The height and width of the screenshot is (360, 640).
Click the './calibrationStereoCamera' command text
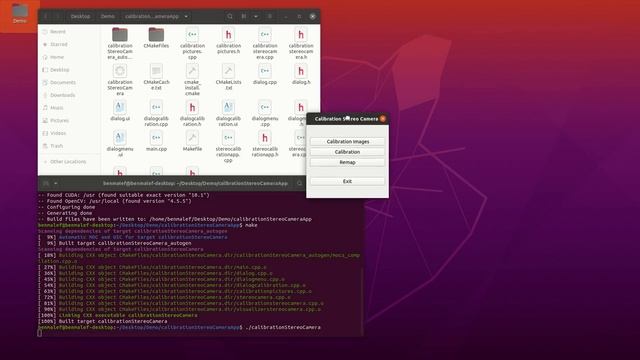tap(282, 327)
